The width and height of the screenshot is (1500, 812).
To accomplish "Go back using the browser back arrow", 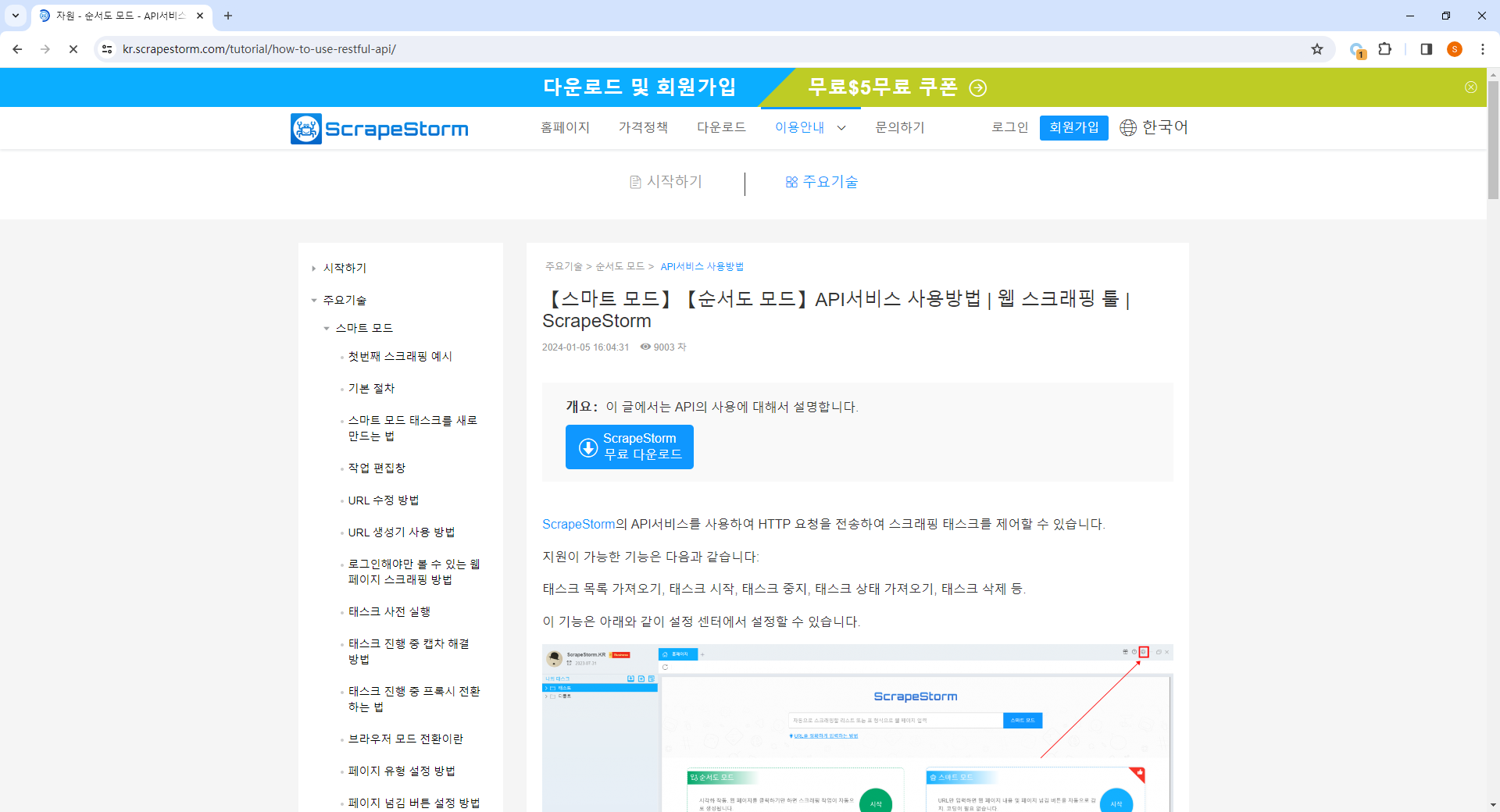I will click(17, 49).
